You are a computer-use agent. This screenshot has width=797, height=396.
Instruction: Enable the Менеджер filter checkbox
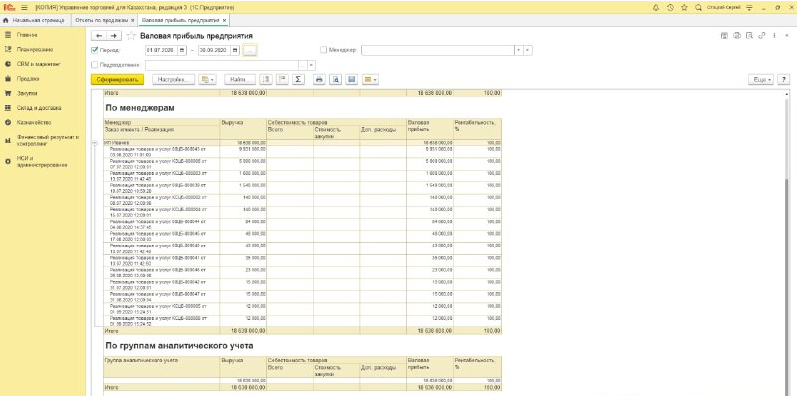coord(323,50)
